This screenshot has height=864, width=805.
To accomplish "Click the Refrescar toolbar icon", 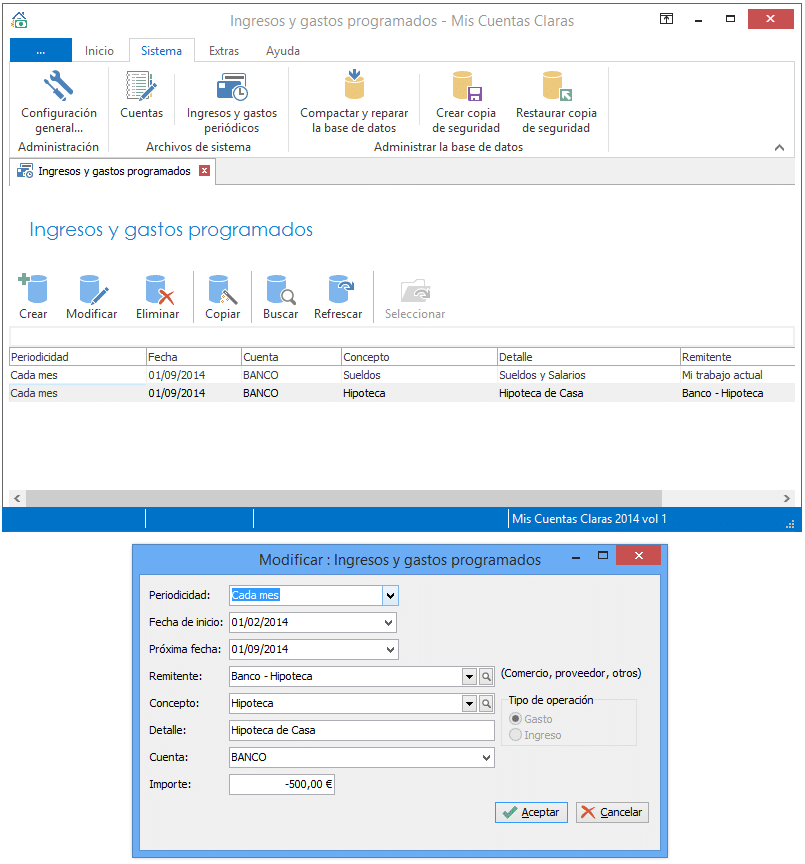I will point(338,296).
